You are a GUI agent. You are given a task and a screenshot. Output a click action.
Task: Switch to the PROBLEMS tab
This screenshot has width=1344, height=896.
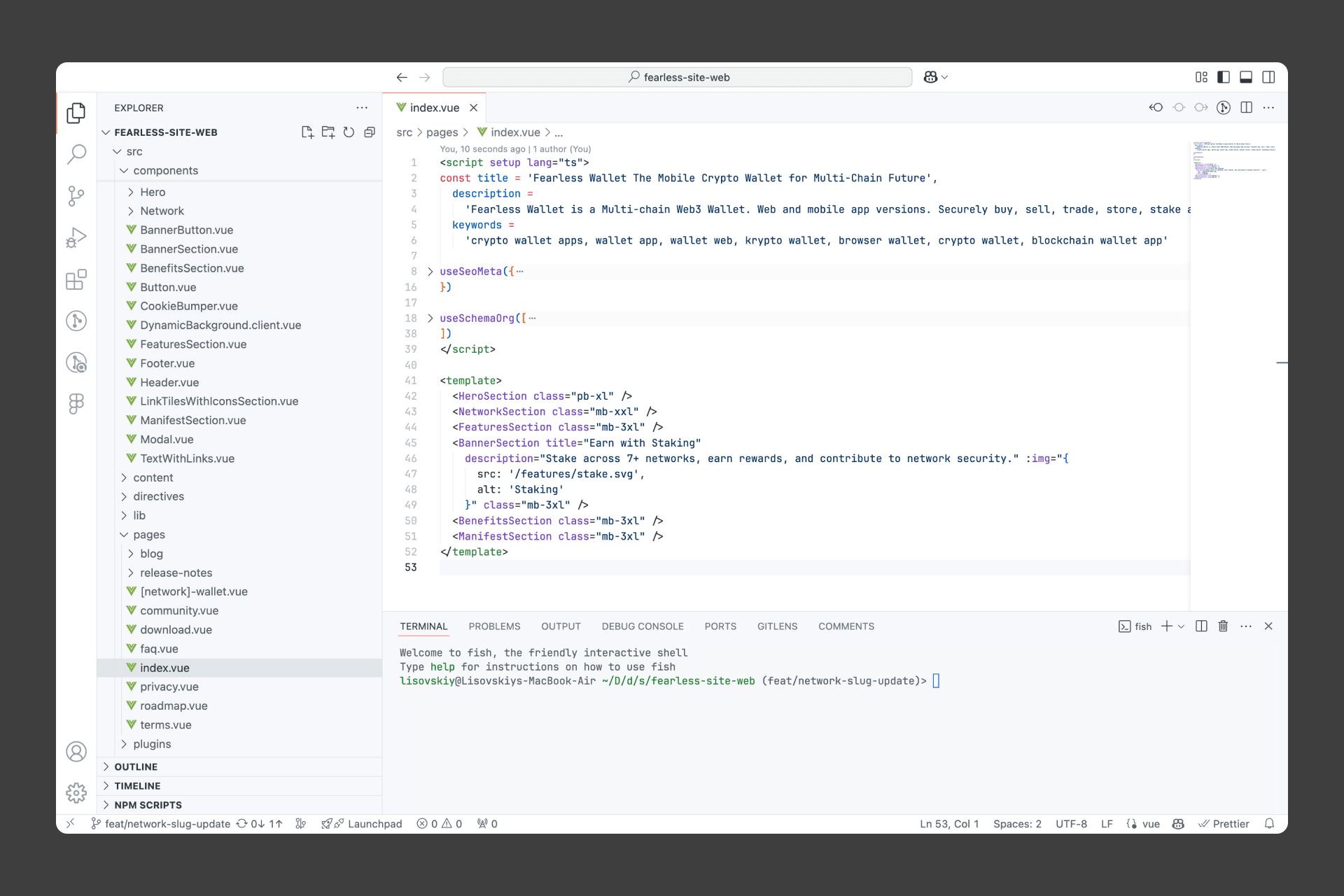pyautogui.click(x=494, y=626)
